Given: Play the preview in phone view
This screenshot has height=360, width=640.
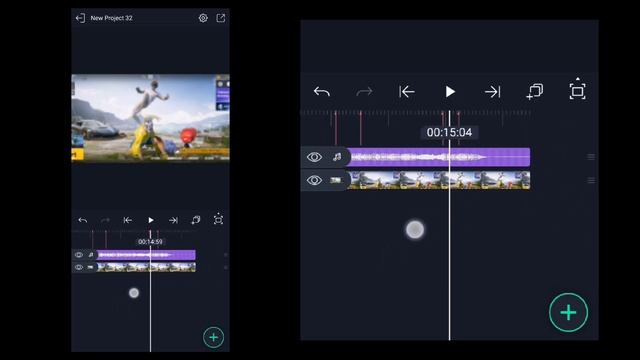Looking at the screenshot, I should [151, 220].
